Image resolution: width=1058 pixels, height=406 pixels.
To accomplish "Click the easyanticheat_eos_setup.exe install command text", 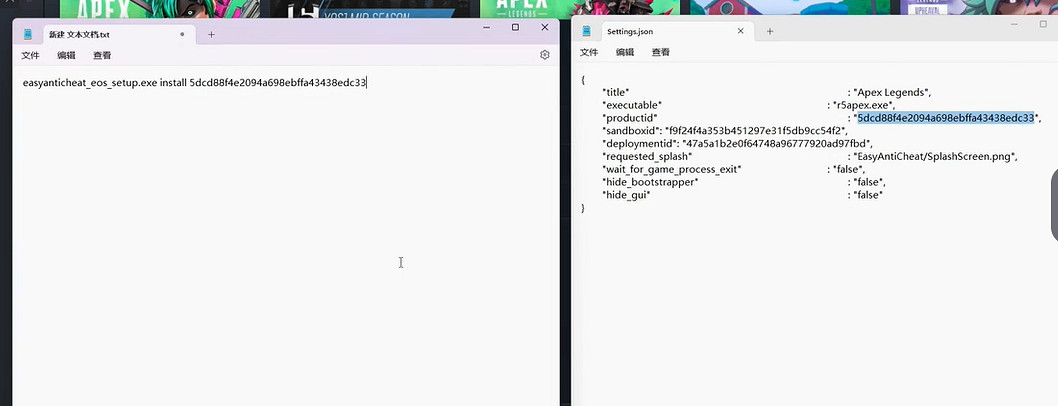I will point(194,83).
